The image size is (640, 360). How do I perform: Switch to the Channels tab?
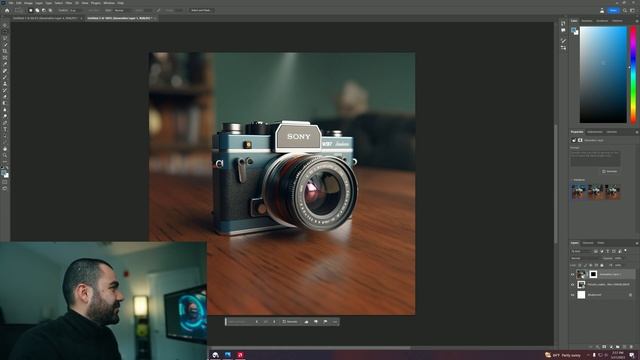click(x=588, y=243)
